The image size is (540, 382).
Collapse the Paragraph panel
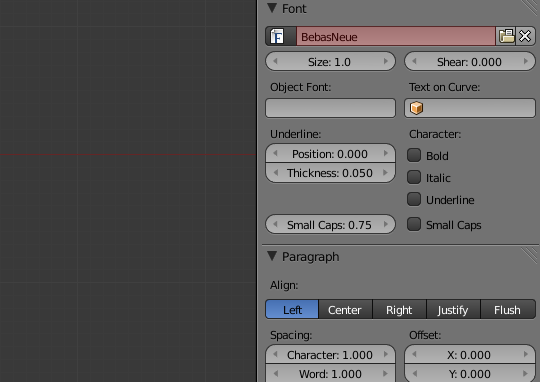[x=272, y=256]
